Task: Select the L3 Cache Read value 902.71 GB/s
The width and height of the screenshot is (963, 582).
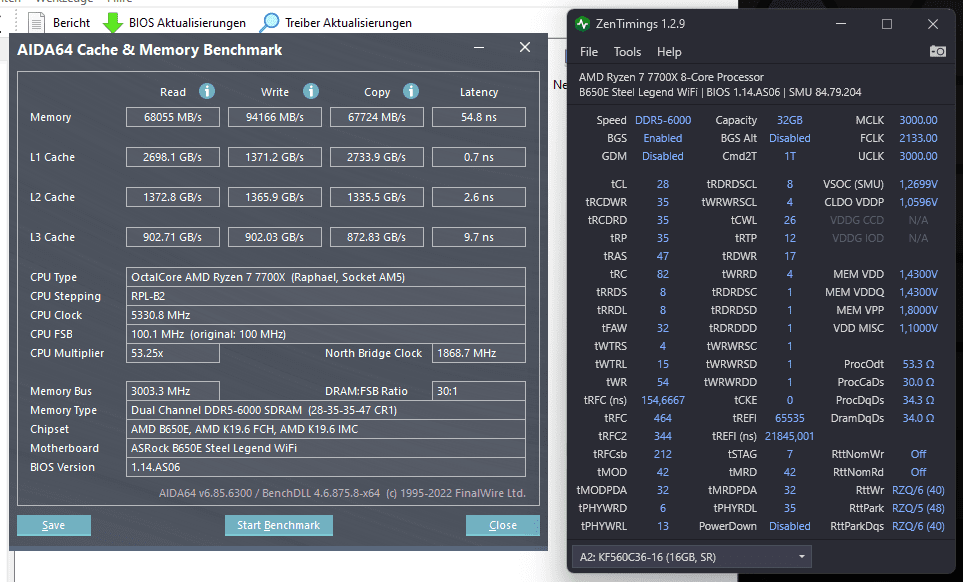Action: tap(173, 237)
